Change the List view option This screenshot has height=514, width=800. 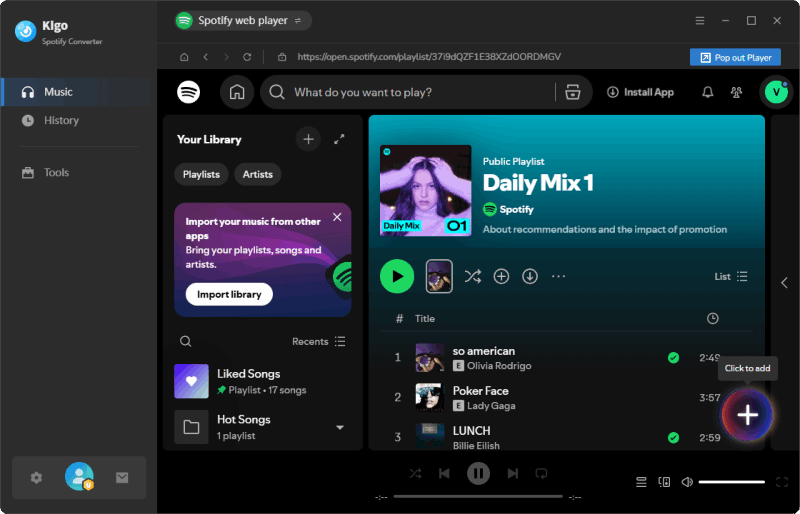(731, 277)
